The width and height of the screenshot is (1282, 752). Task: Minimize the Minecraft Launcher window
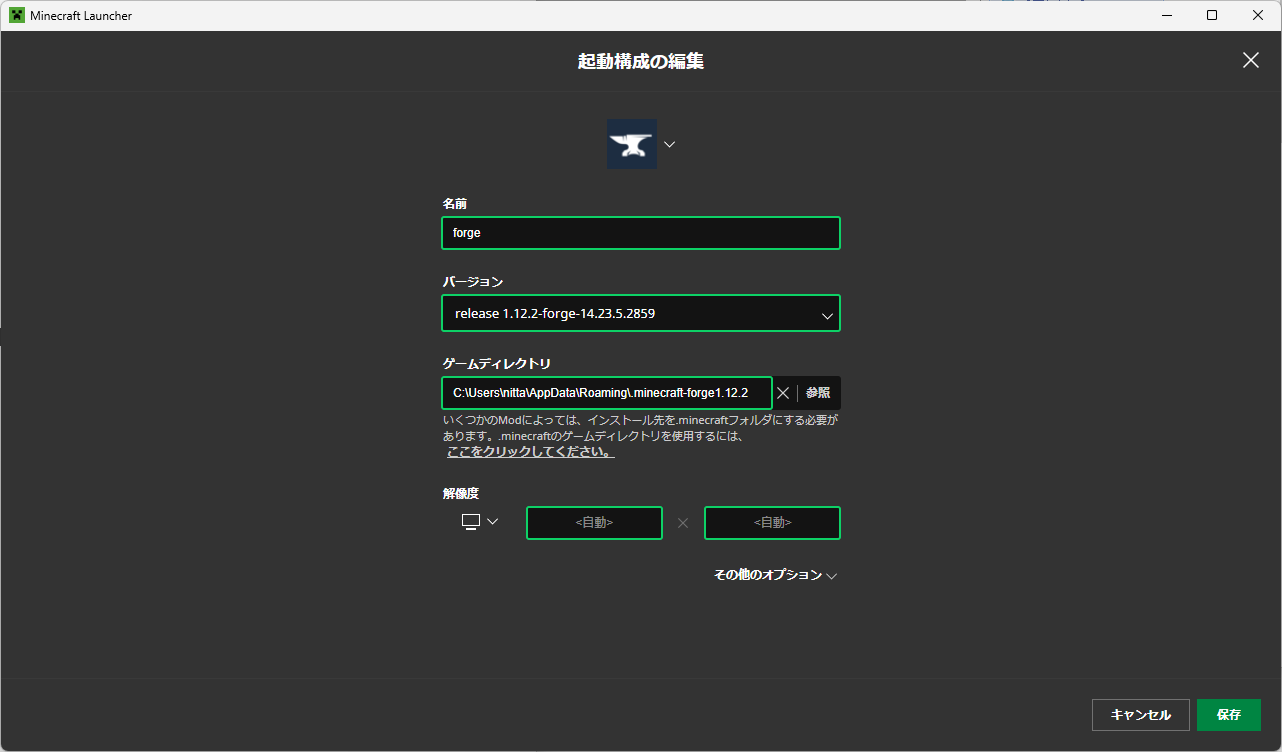click(x=1166, y=15)
